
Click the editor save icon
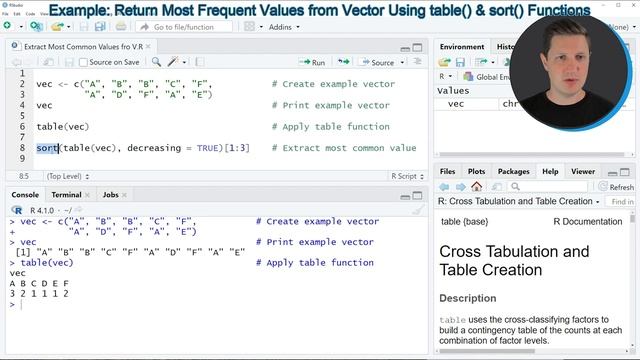click(x=69, y=62)
